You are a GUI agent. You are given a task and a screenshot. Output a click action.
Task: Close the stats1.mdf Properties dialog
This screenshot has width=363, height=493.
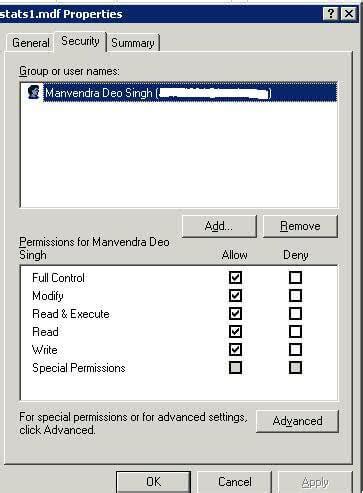pyautogui.click(x=349, y=14)
